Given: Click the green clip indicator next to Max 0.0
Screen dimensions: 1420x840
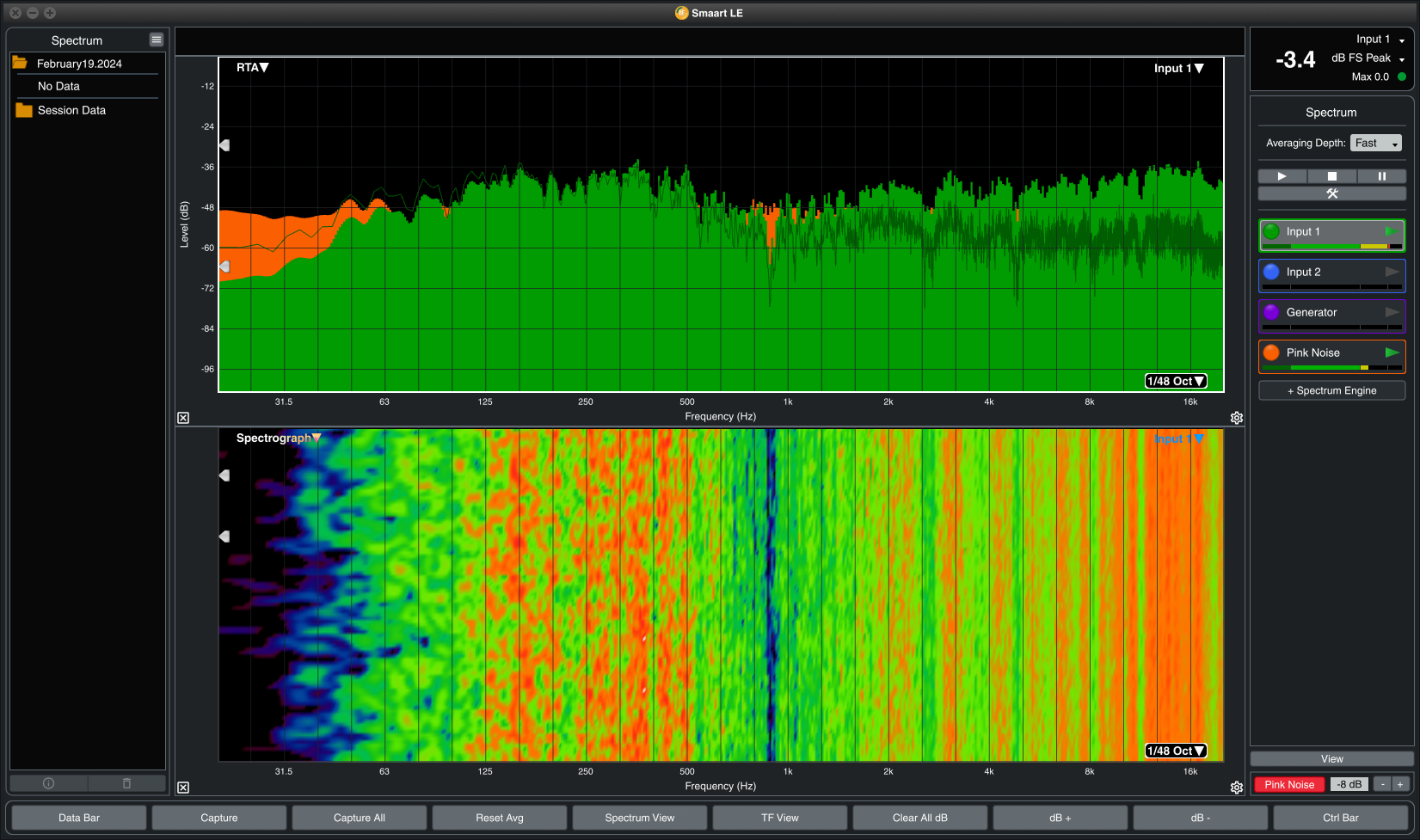Looking at the screenshot, I should pos(1402,77).
